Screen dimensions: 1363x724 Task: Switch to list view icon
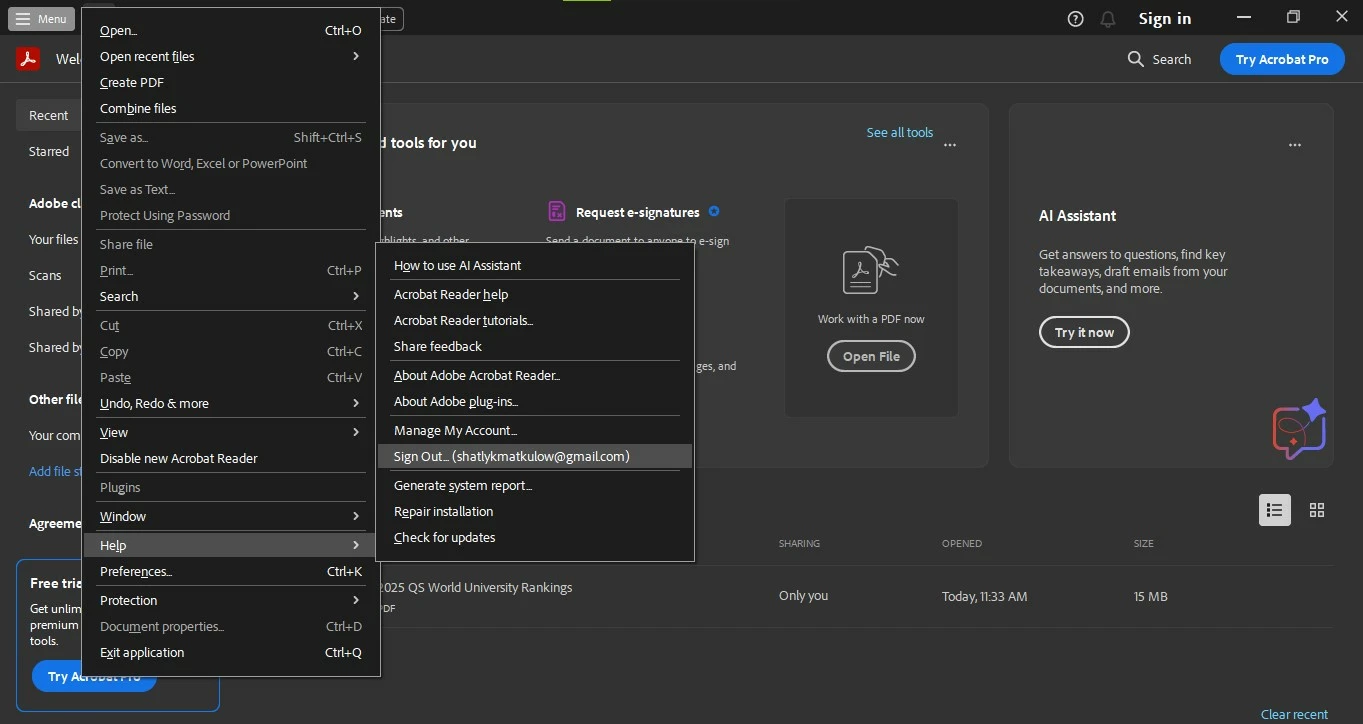click(1275, 510)
